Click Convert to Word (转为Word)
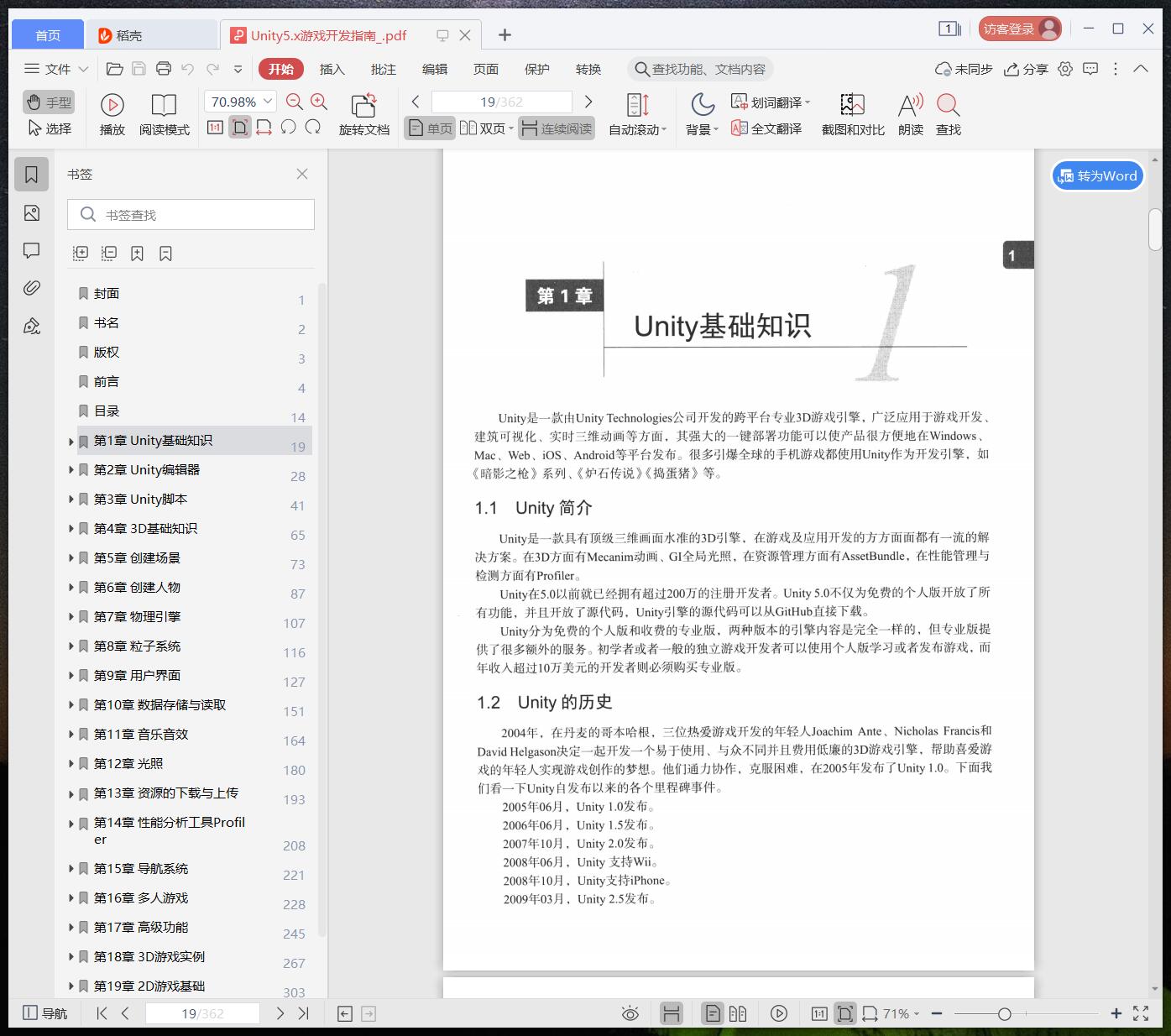1171x1036 pixels. point(1098,175)
